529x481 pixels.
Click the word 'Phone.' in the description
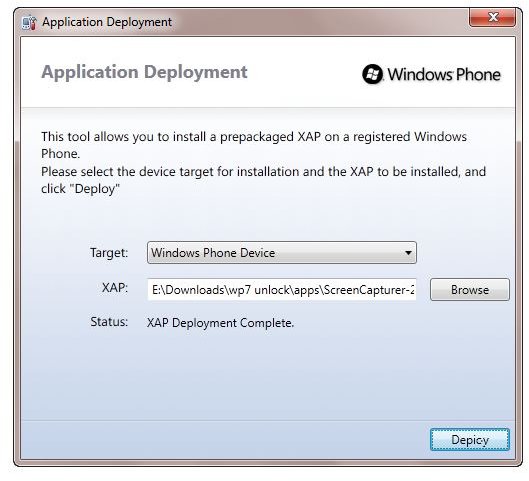61,154
